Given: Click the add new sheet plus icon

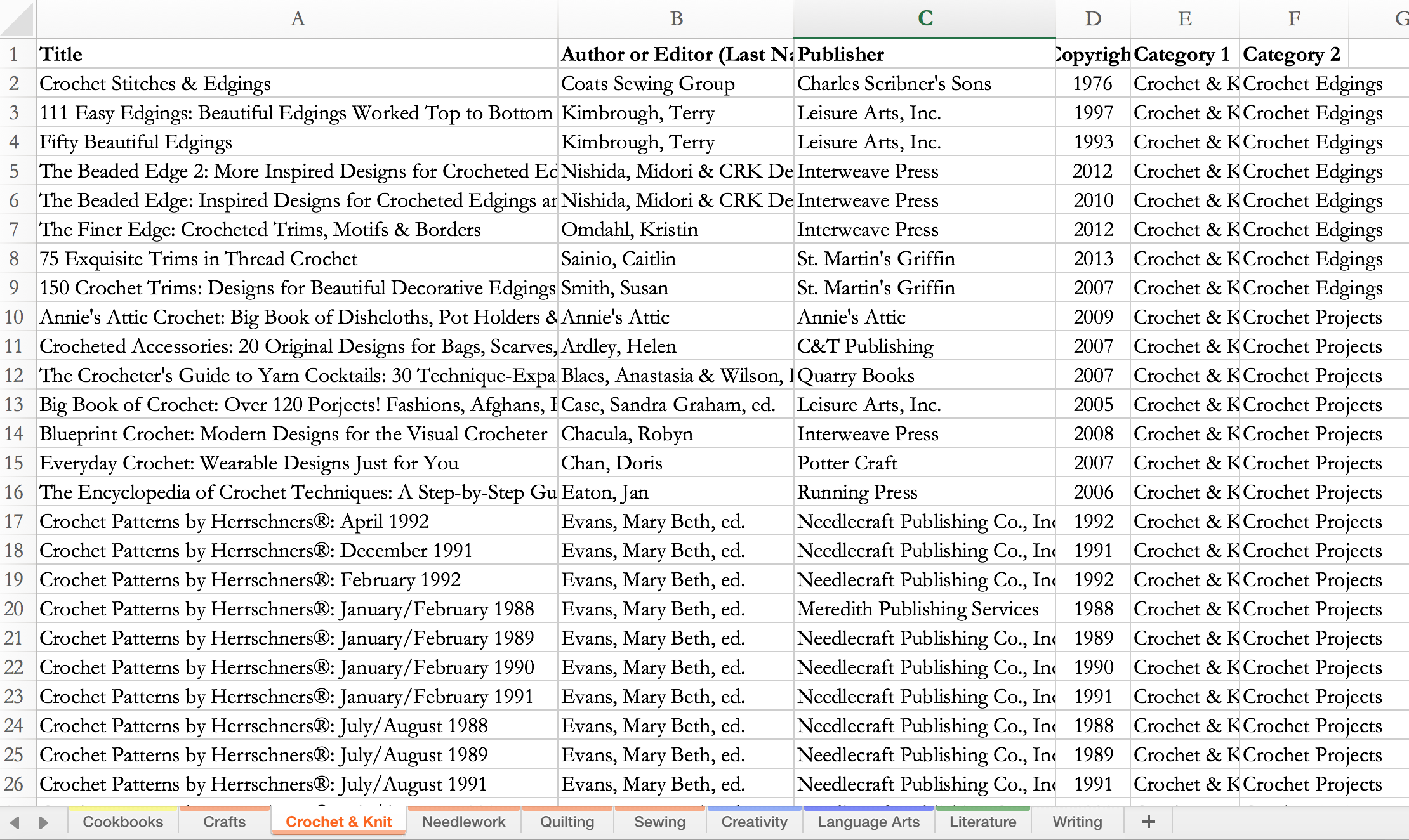Looking at the screenshot, I should (1148, 822).
